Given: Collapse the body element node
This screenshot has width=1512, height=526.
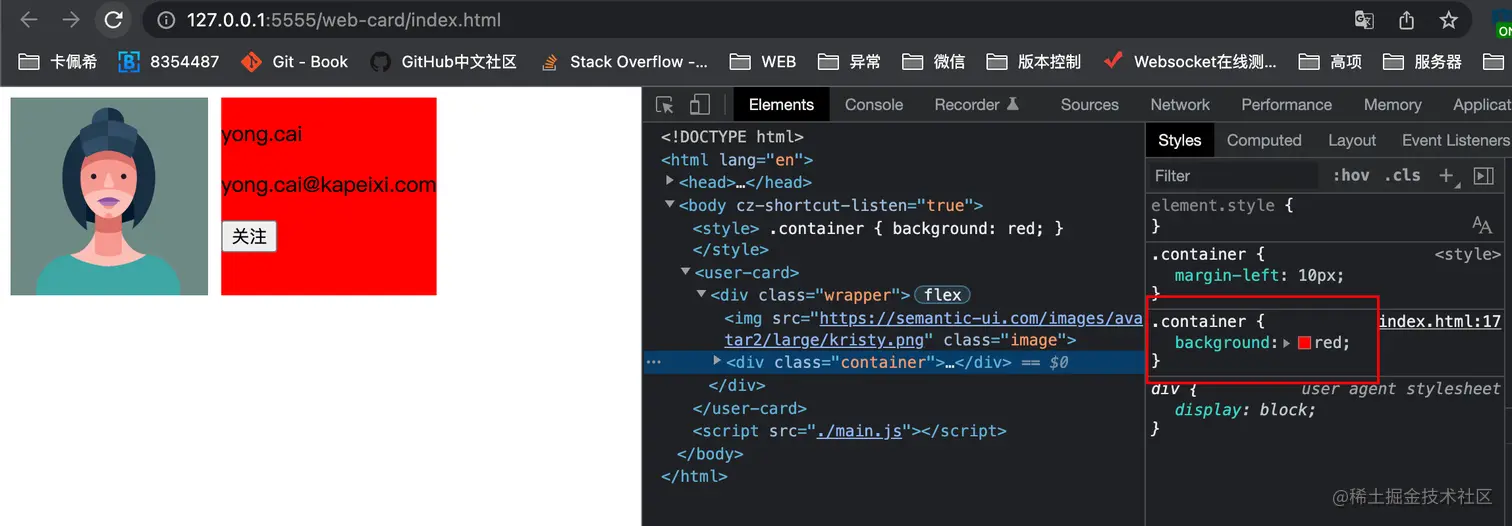Looking at the screenshot, I should tap(670, 205).
